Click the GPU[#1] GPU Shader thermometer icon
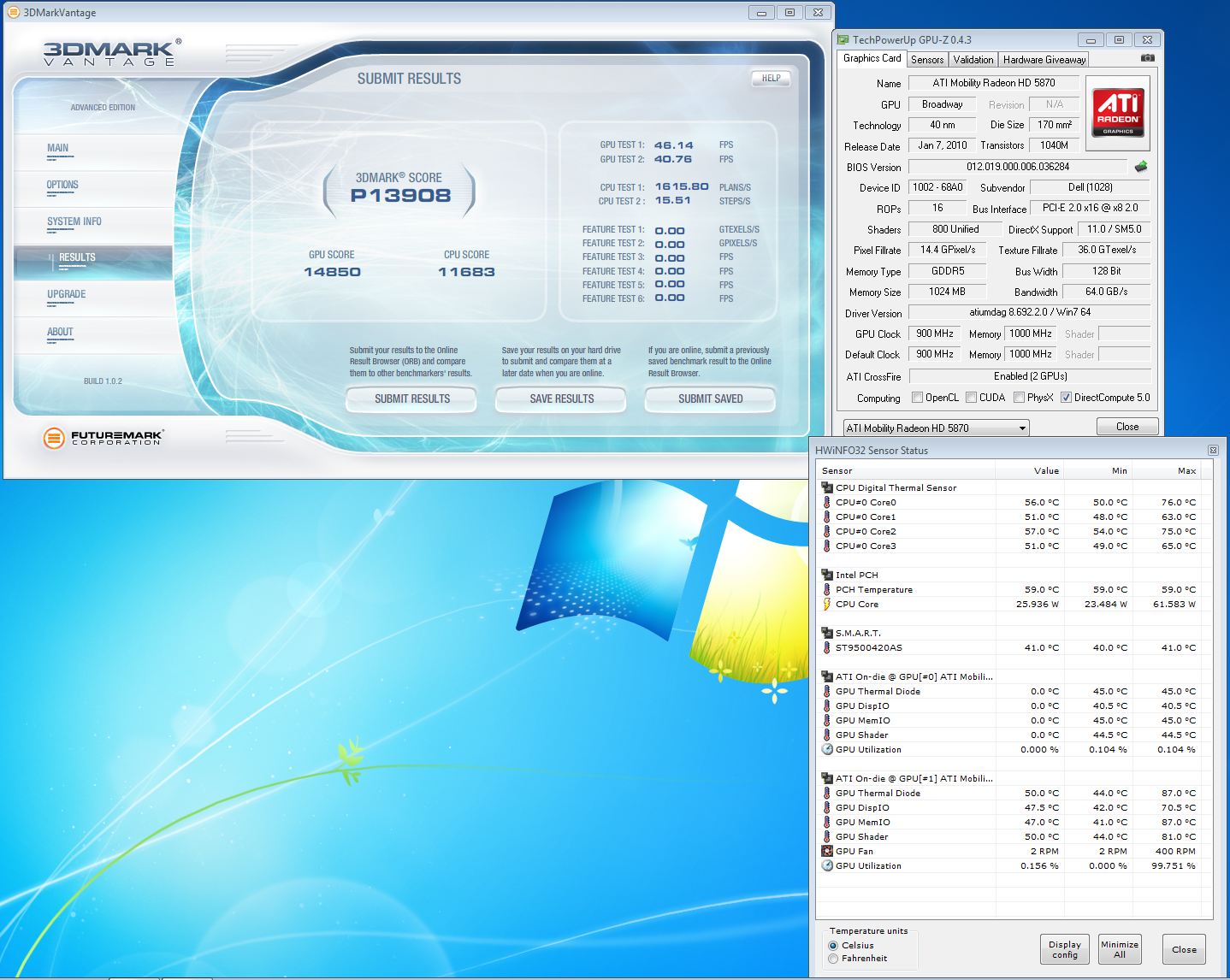The width and height of the screenshot is (1230, 980). click(x=827, y=836)
